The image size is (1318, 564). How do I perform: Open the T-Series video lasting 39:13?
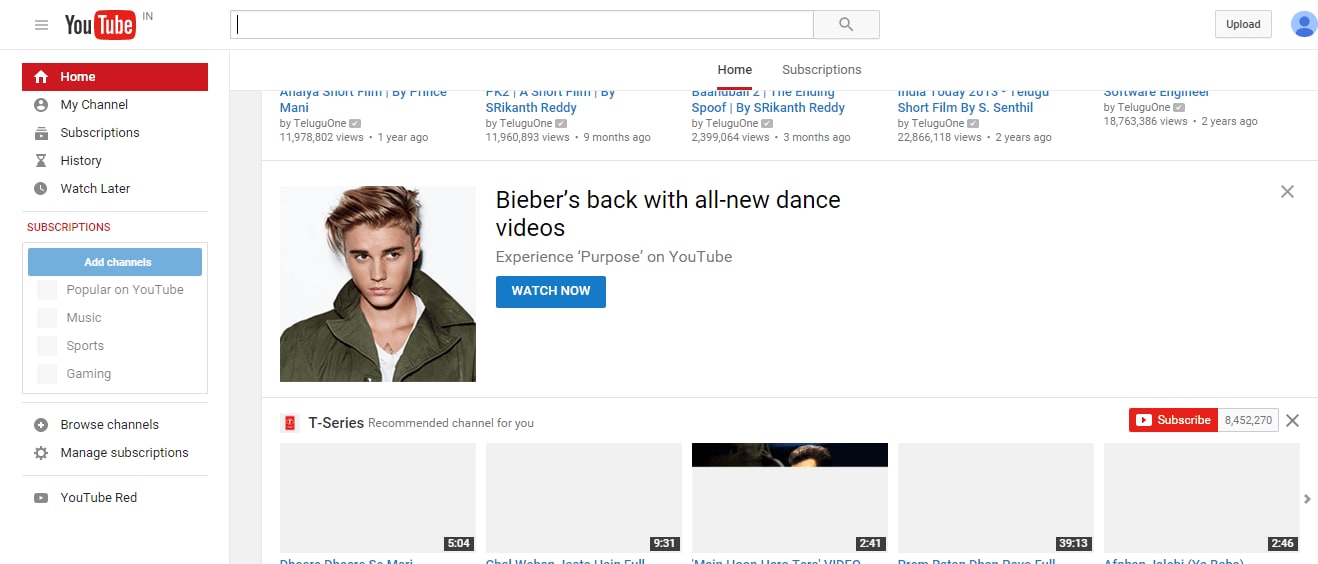(996, 498)
